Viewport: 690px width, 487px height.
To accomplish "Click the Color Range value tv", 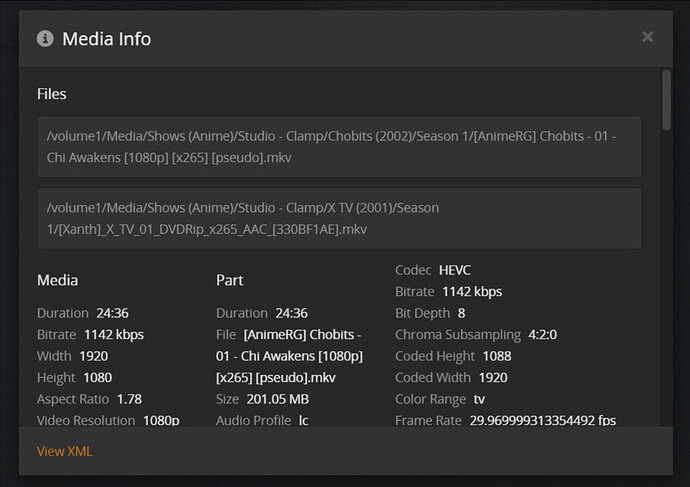I will coord(479,399).
